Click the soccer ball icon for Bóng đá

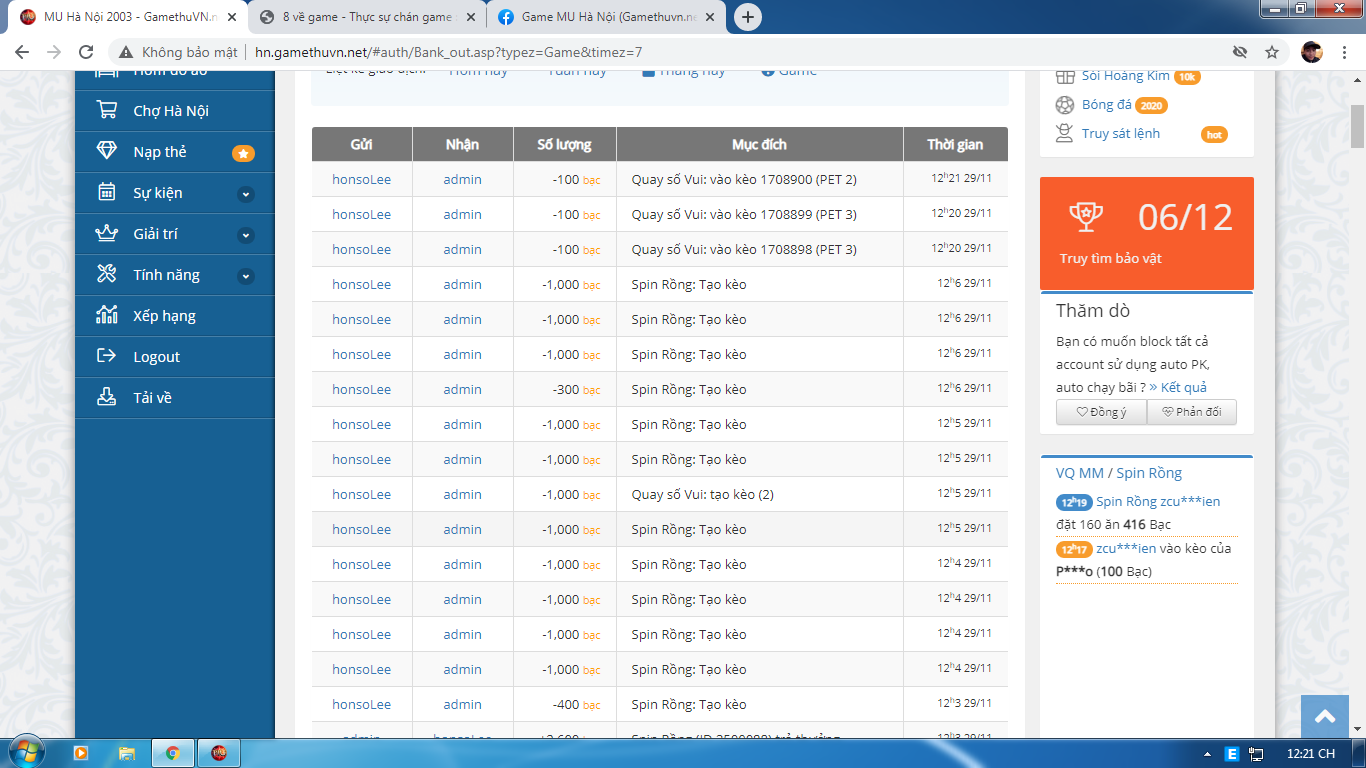click(x=1065, y=105)
